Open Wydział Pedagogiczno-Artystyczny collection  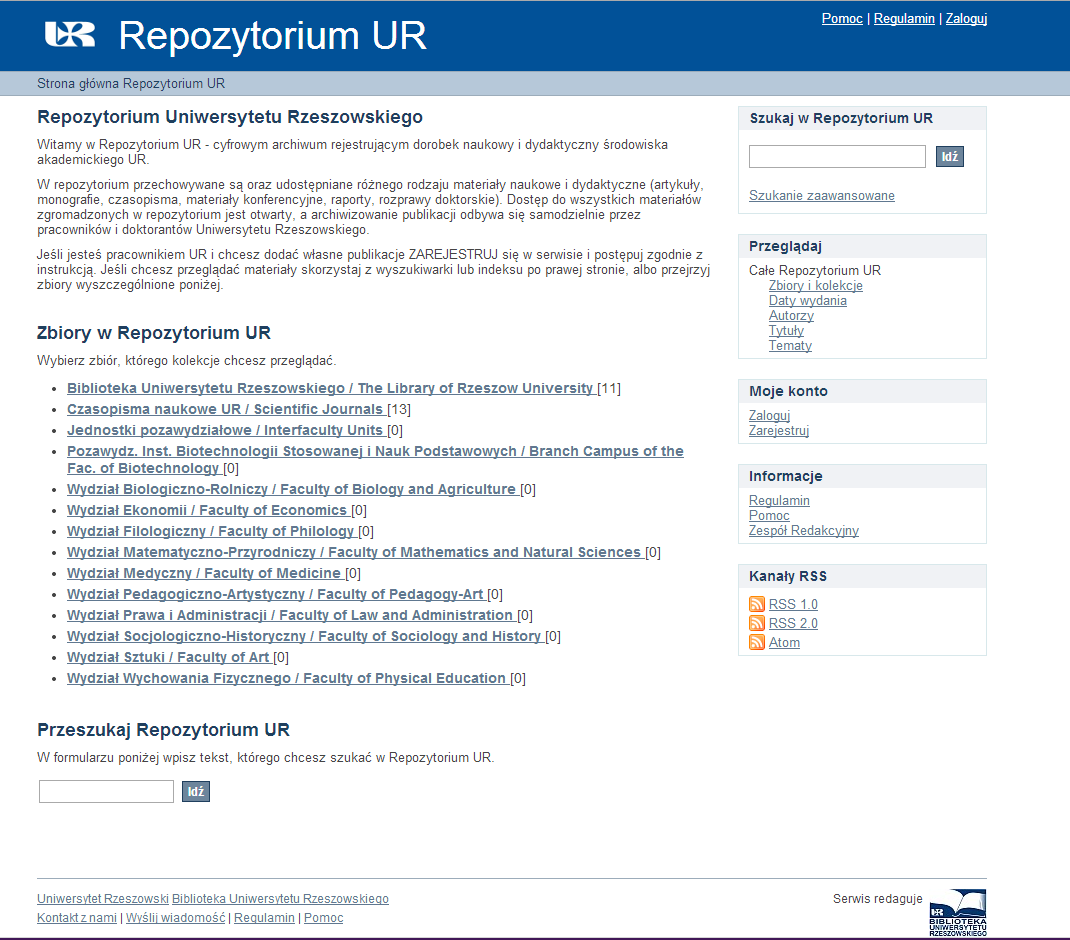276,595
